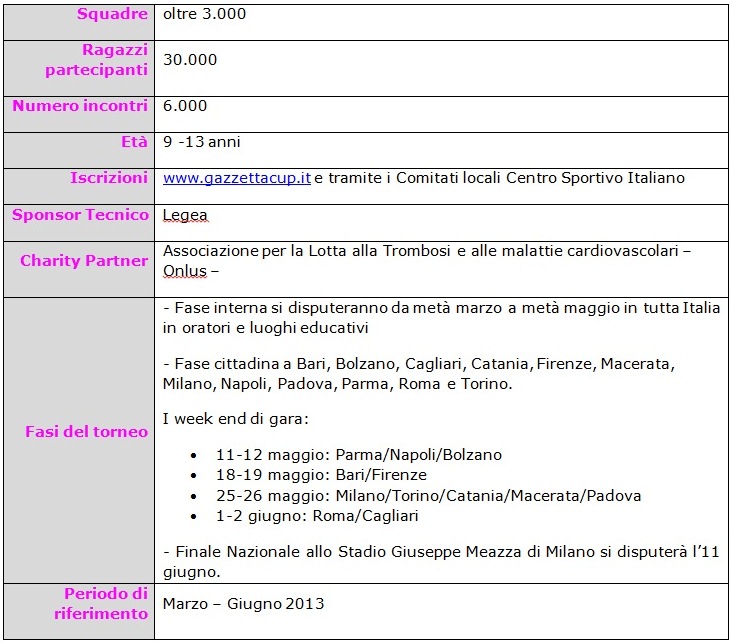The image size is (732, 642).
Task: Click the Sponsor Tecnico label
Action: pyautogui.click(x=79, y=215)
